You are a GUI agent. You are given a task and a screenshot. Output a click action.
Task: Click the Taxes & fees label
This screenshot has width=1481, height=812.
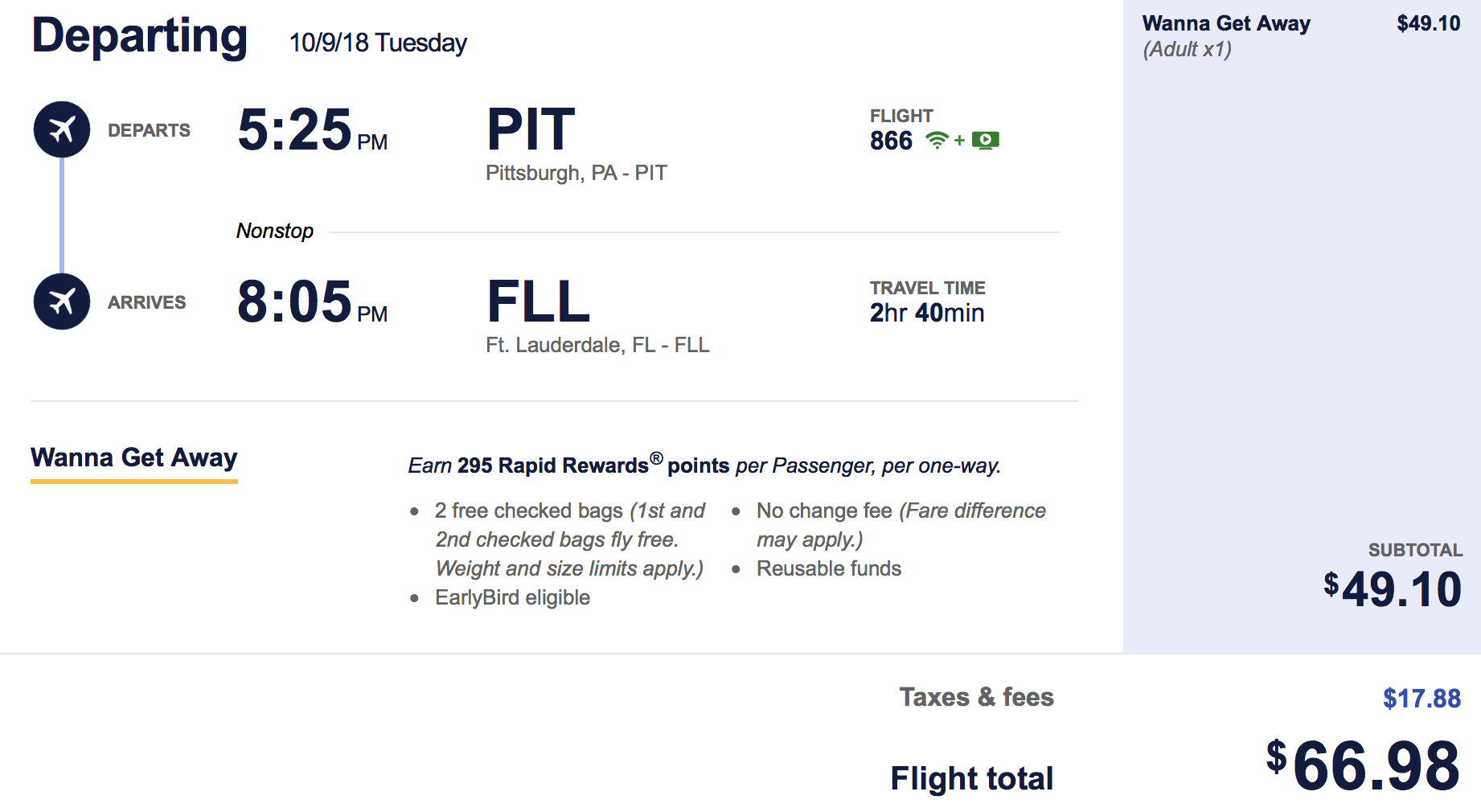click(x=976, y=696)
